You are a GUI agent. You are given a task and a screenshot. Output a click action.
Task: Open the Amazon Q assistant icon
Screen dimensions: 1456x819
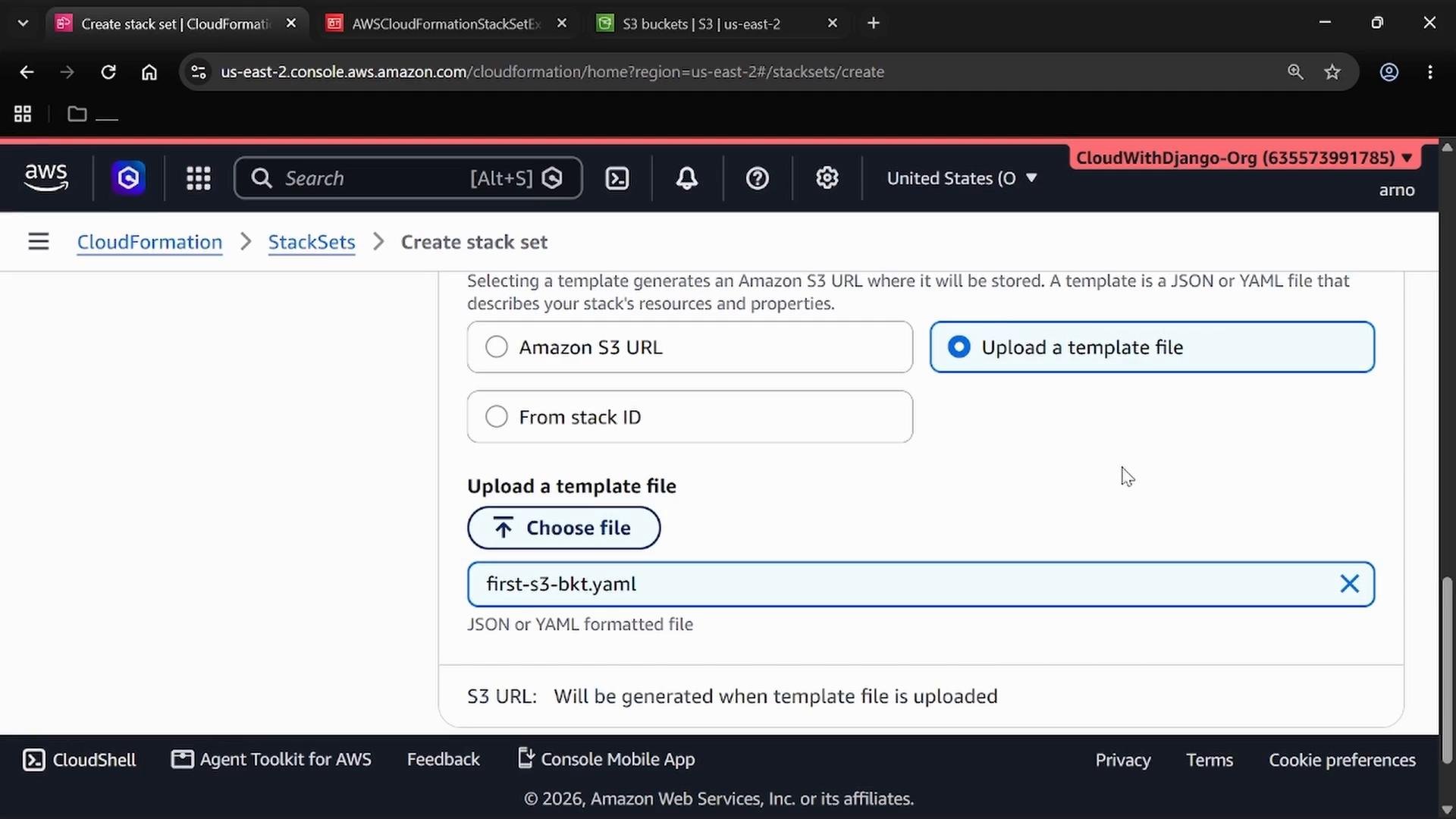[x=128, y=178]
